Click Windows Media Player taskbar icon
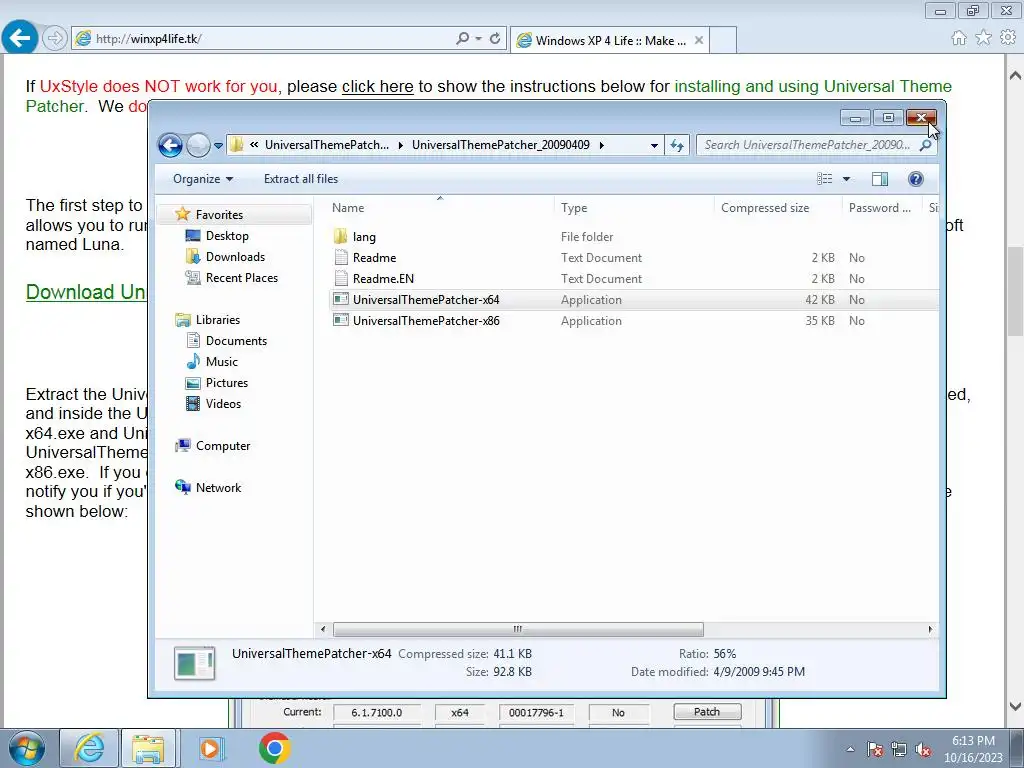Screen dimensions: 1024x768 click(210, 748)
